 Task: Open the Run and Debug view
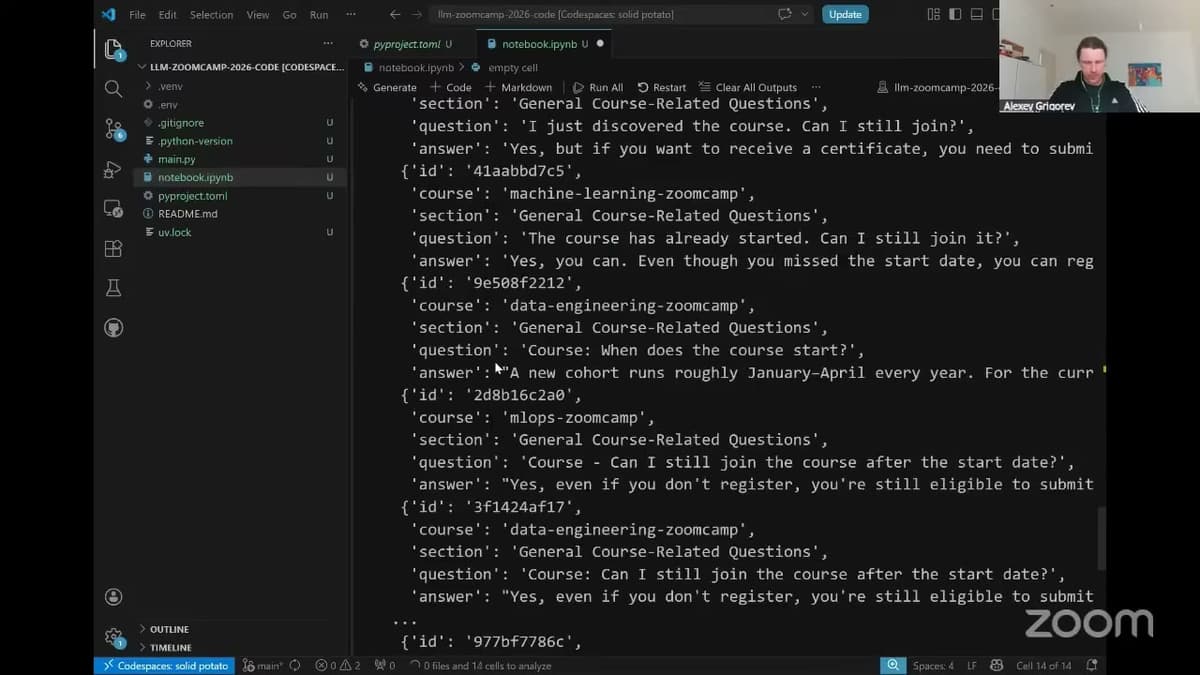click(113, 169)
